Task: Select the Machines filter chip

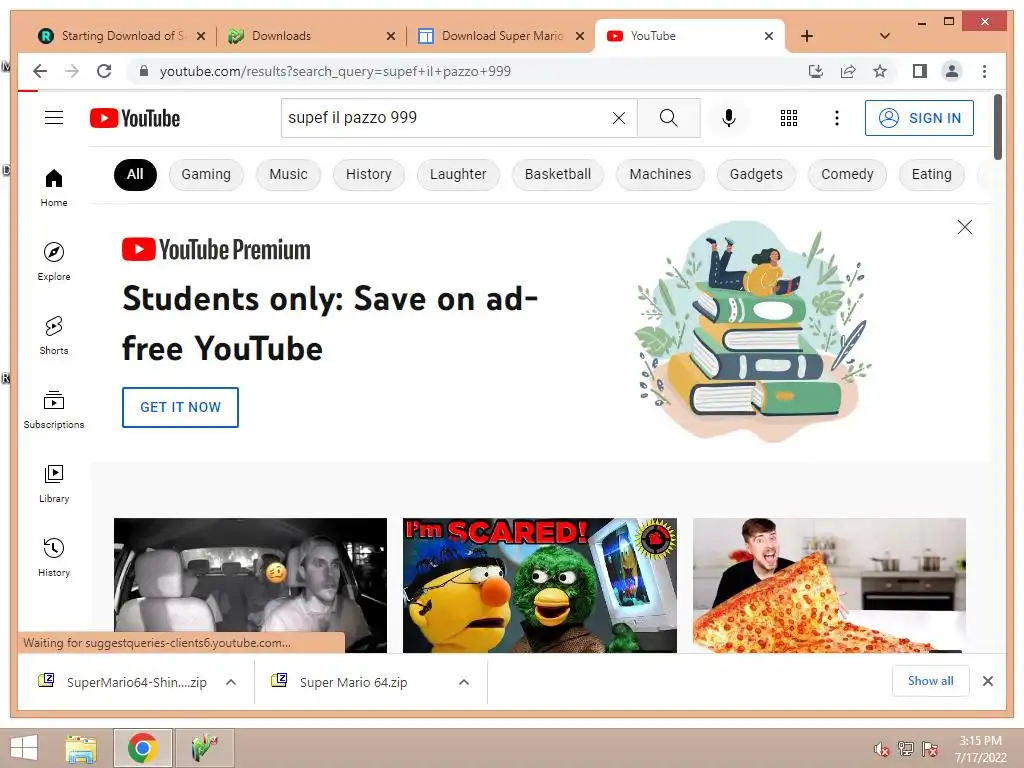Action: tap(660, 174)
